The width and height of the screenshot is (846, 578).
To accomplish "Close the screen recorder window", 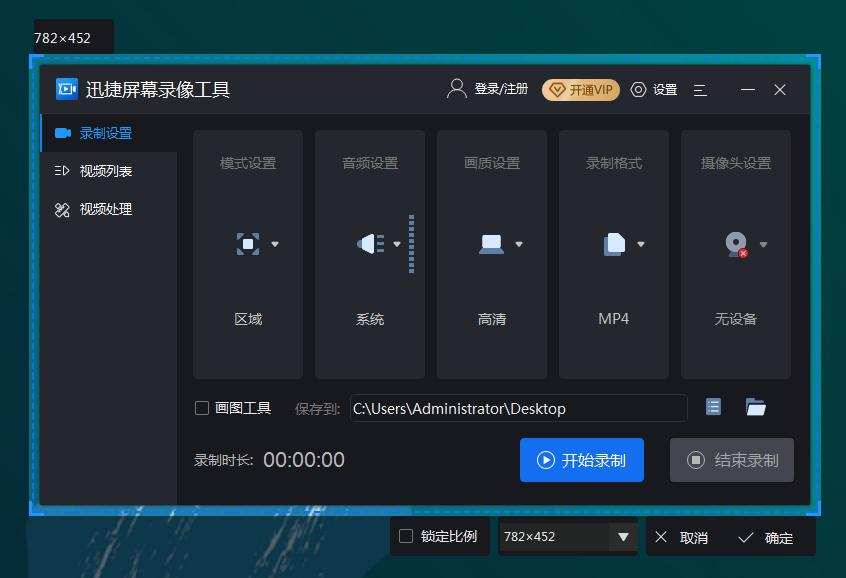I will coord(780,90).
